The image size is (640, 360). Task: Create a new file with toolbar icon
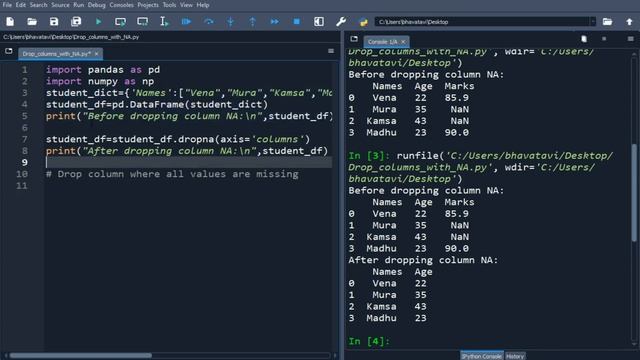(10, 22)
